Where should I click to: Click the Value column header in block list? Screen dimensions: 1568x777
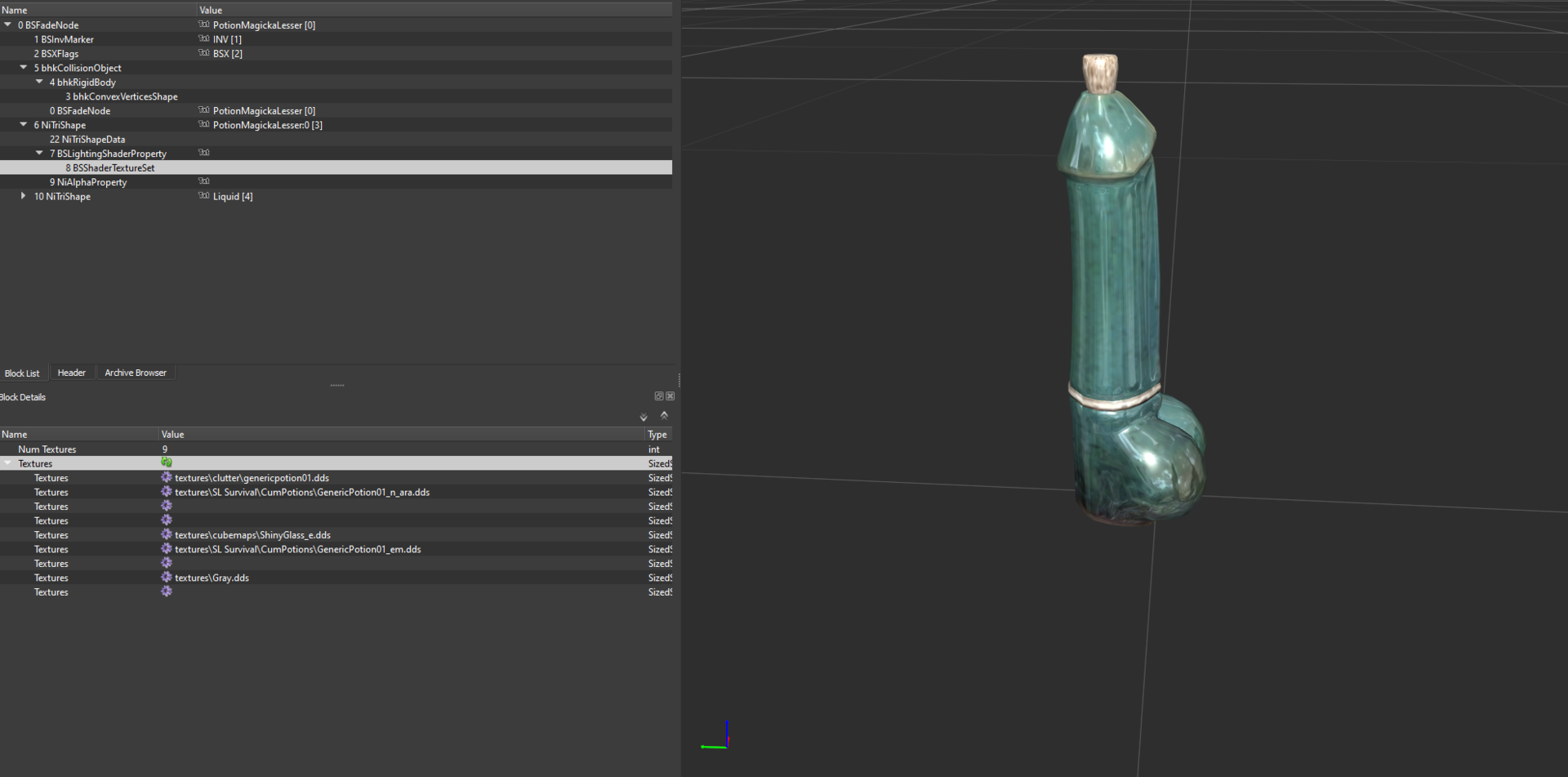[x=434, y=10]
